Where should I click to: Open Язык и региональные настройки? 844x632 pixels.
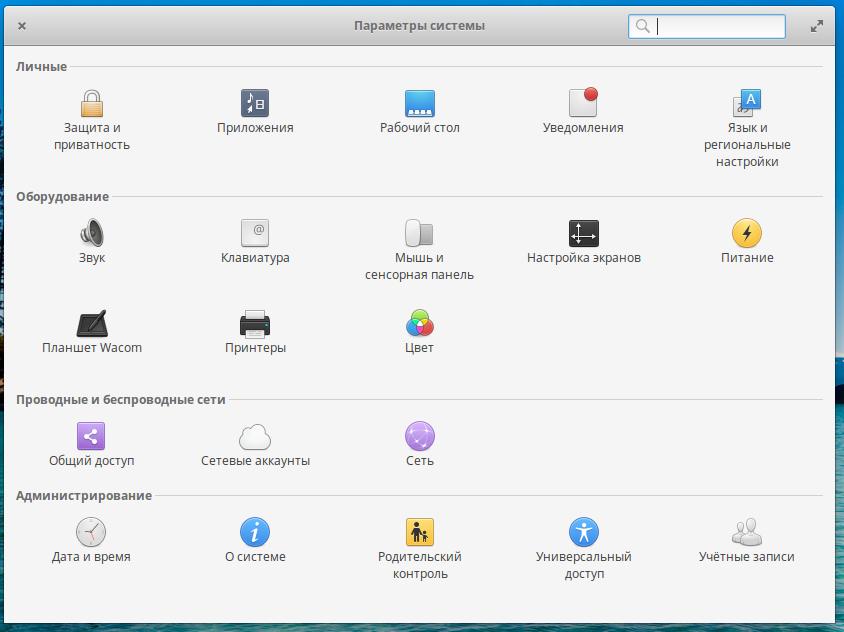[747, 104]
